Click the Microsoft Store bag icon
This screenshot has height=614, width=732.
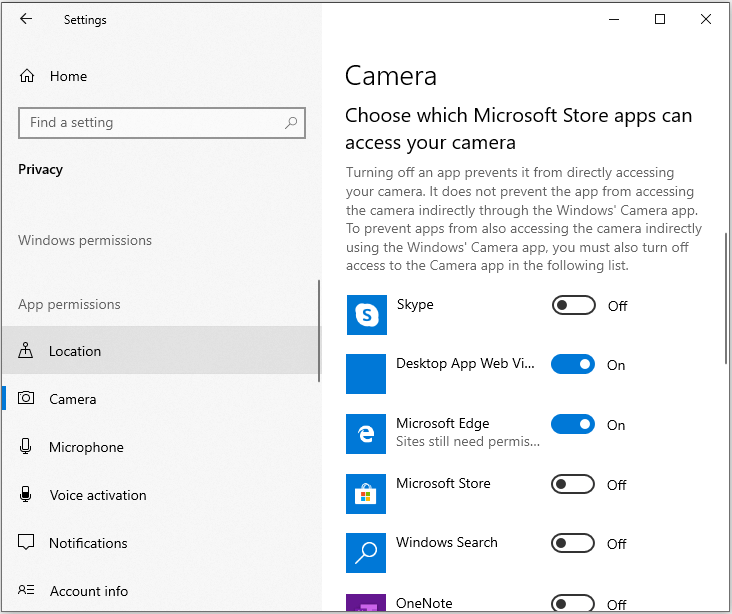(x=366, y=494)
